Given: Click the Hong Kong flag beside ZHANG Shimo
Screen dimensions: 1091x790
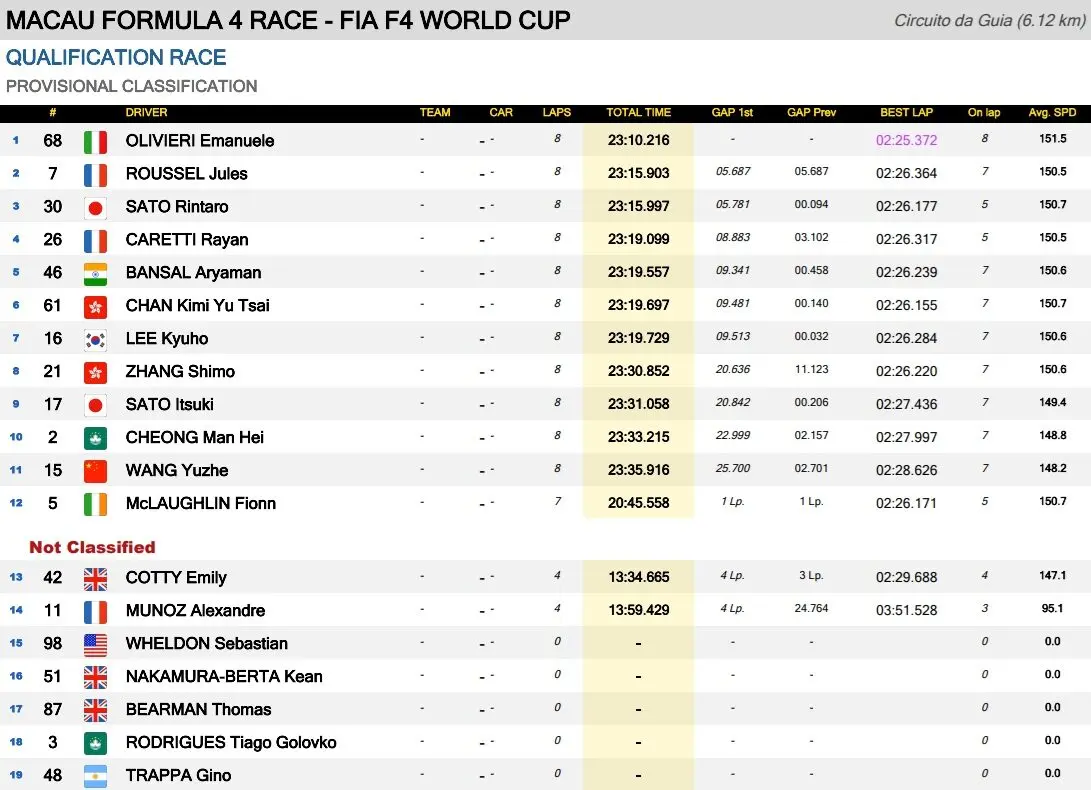Looking at the screenshot, I should tap(95, 372).
